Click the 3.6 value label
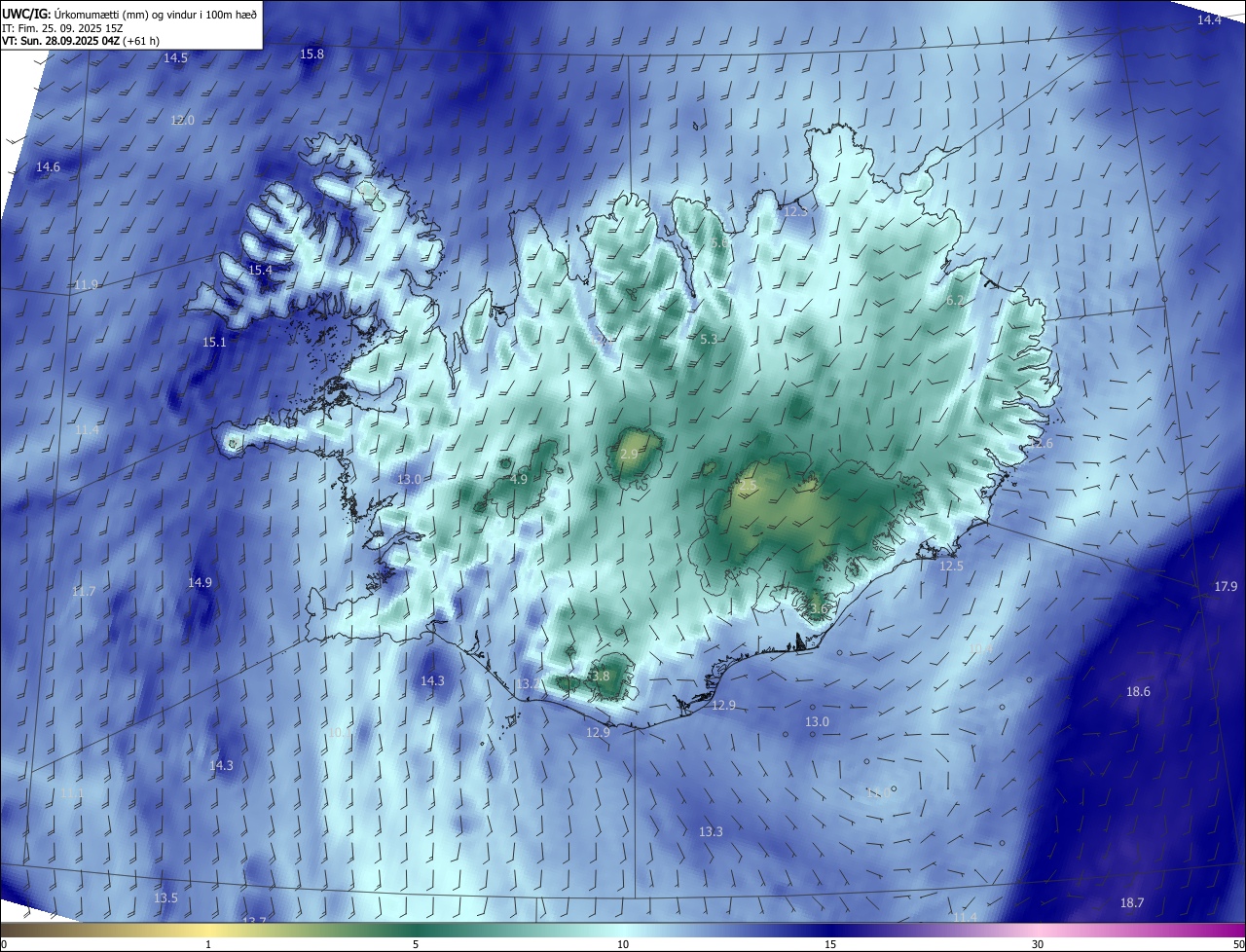Image resolution: width=1246 pixels, height=952 pixels. pos(818,609)
